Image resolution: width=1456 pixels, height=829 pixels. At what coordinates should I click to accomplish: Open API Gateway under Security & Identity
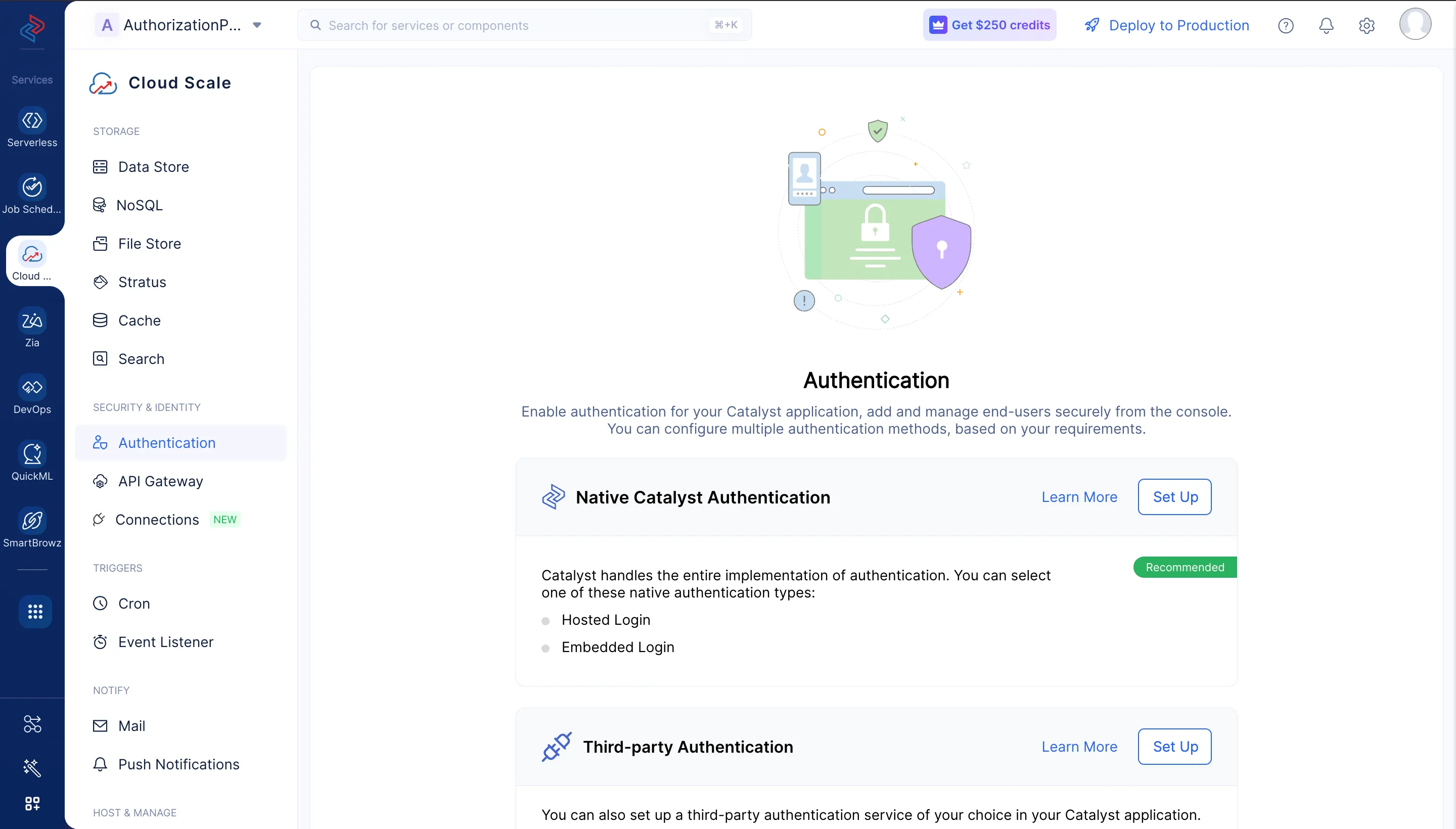[160, 481]
